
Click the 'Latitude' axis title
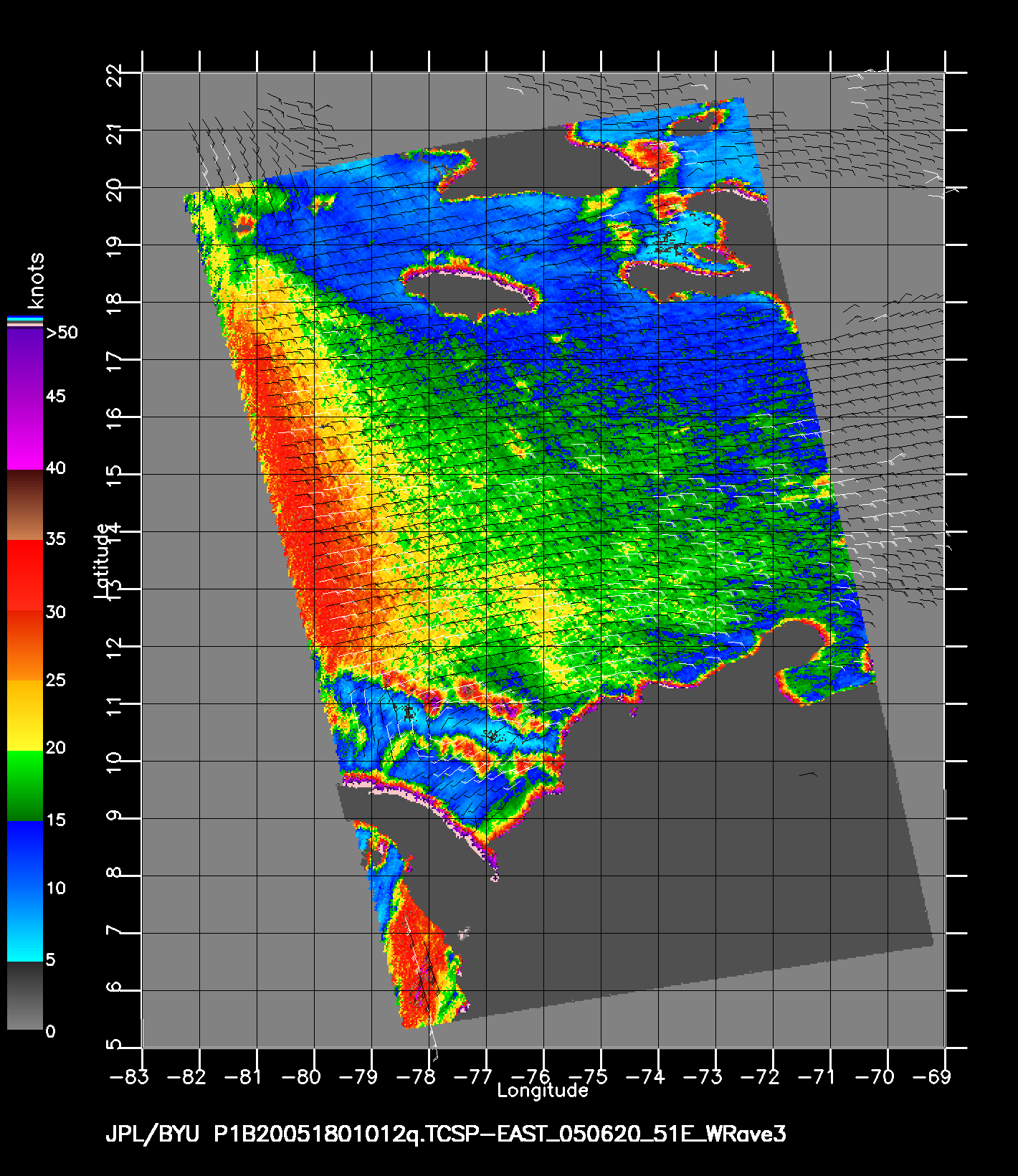[102, 561]
